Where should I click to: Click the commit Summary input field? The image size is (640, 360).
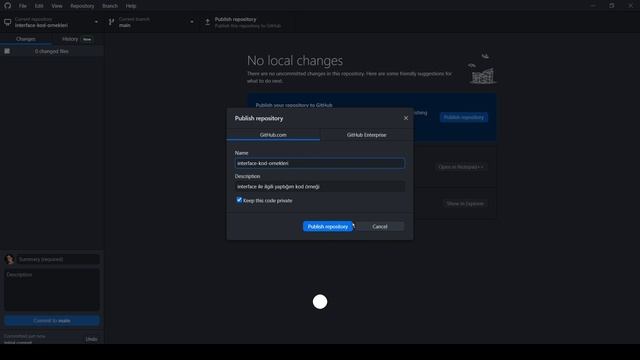tap(58, 259)
